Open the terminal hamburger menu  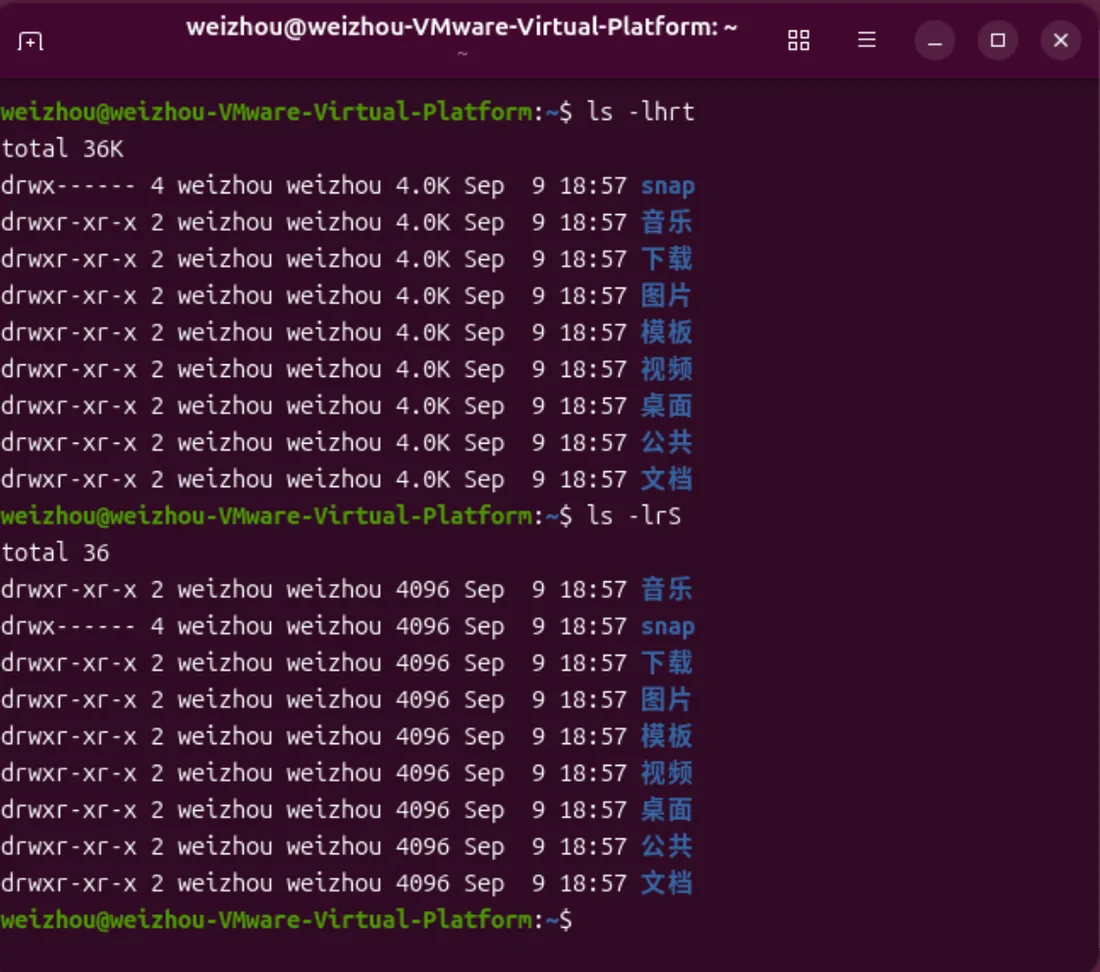(866, 40)
